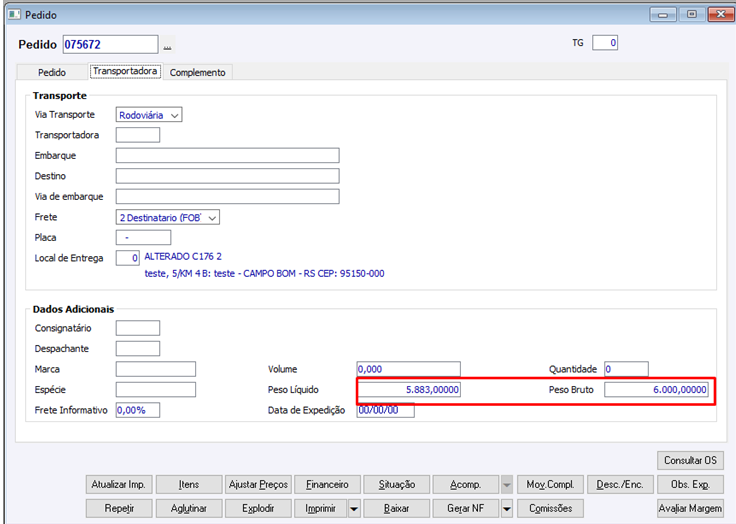Image resolution: width=736 pixels, height=524 pixels.
Task: Select the Transportadora tab
Action: (125, 71)
